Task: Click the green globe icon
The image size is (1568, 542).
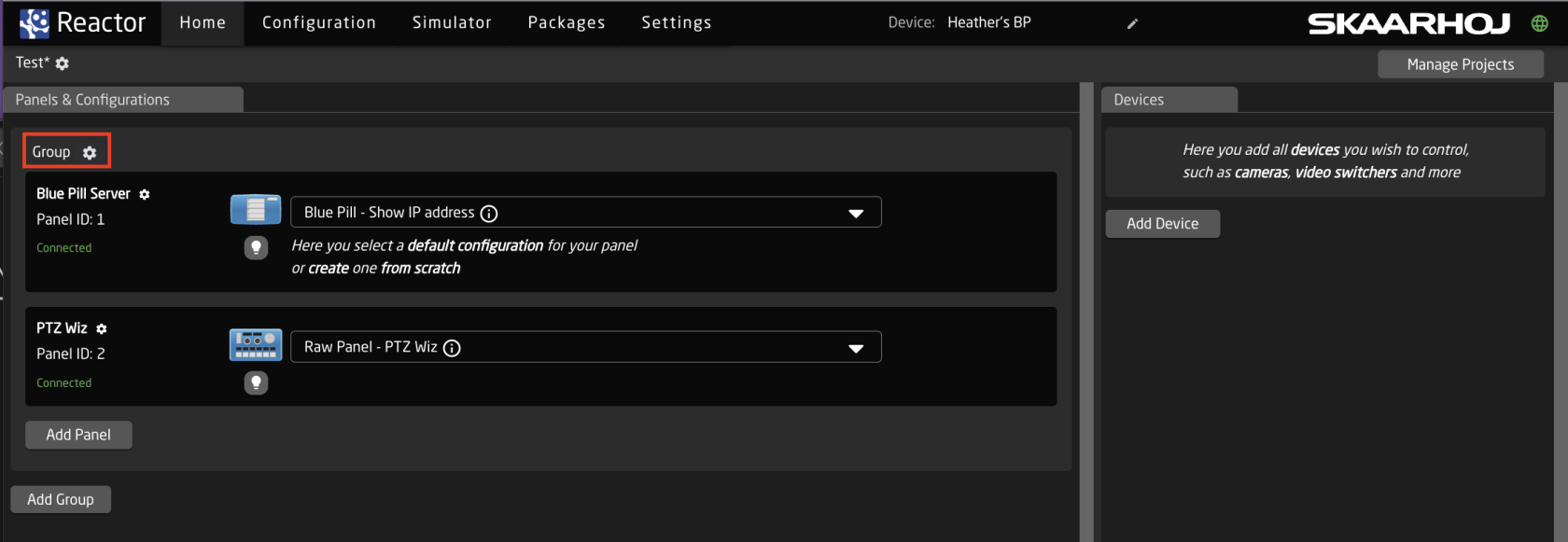Action: pos(1540,23)
